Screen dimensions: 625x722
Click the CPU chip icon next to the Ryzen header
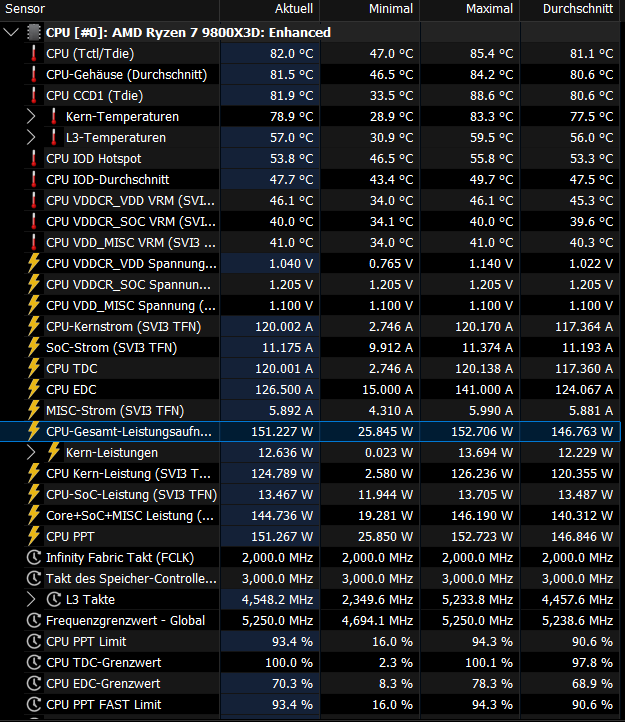(x=34, y=32)
